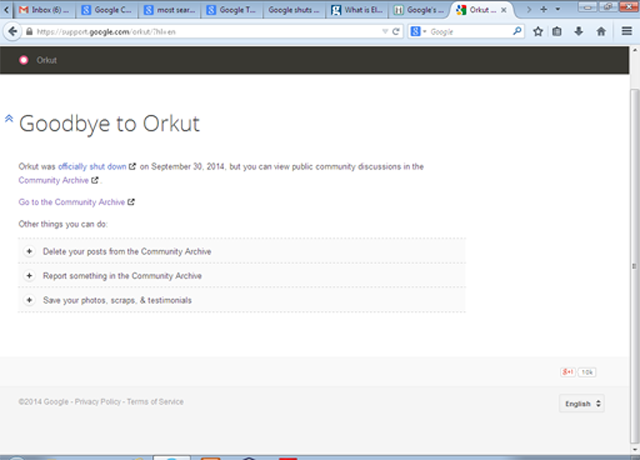
Task: Click the Google +1 button
Action: click(568, 372)
